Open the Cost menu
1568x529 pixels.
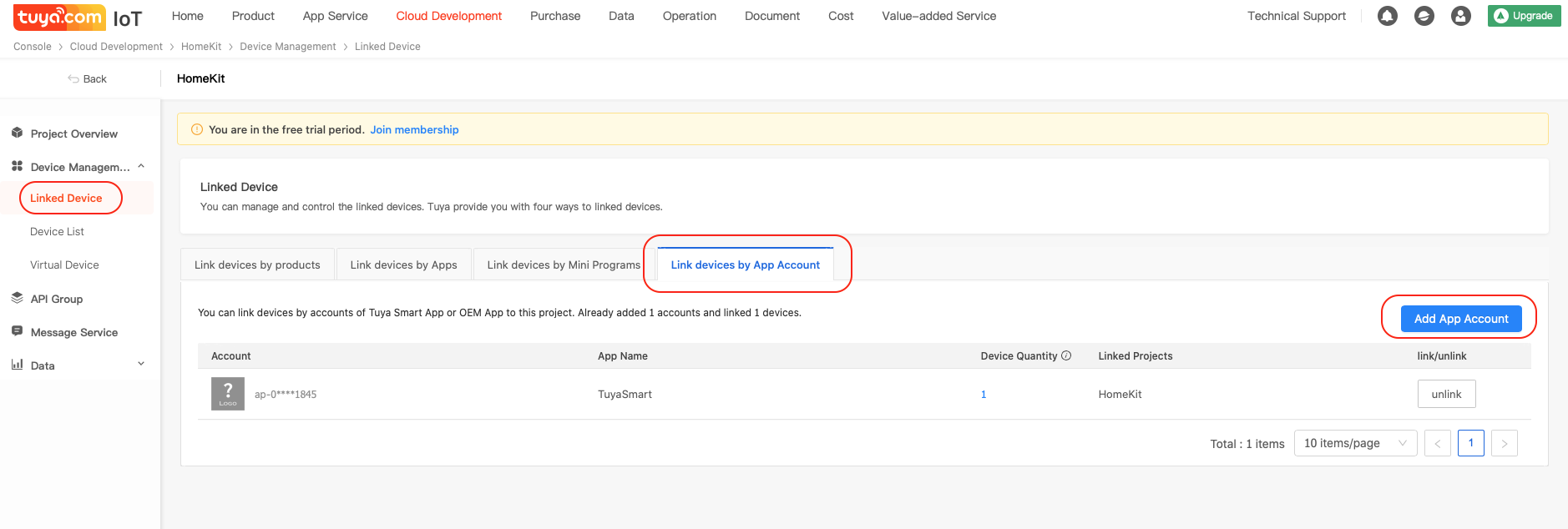pos(841,16)
